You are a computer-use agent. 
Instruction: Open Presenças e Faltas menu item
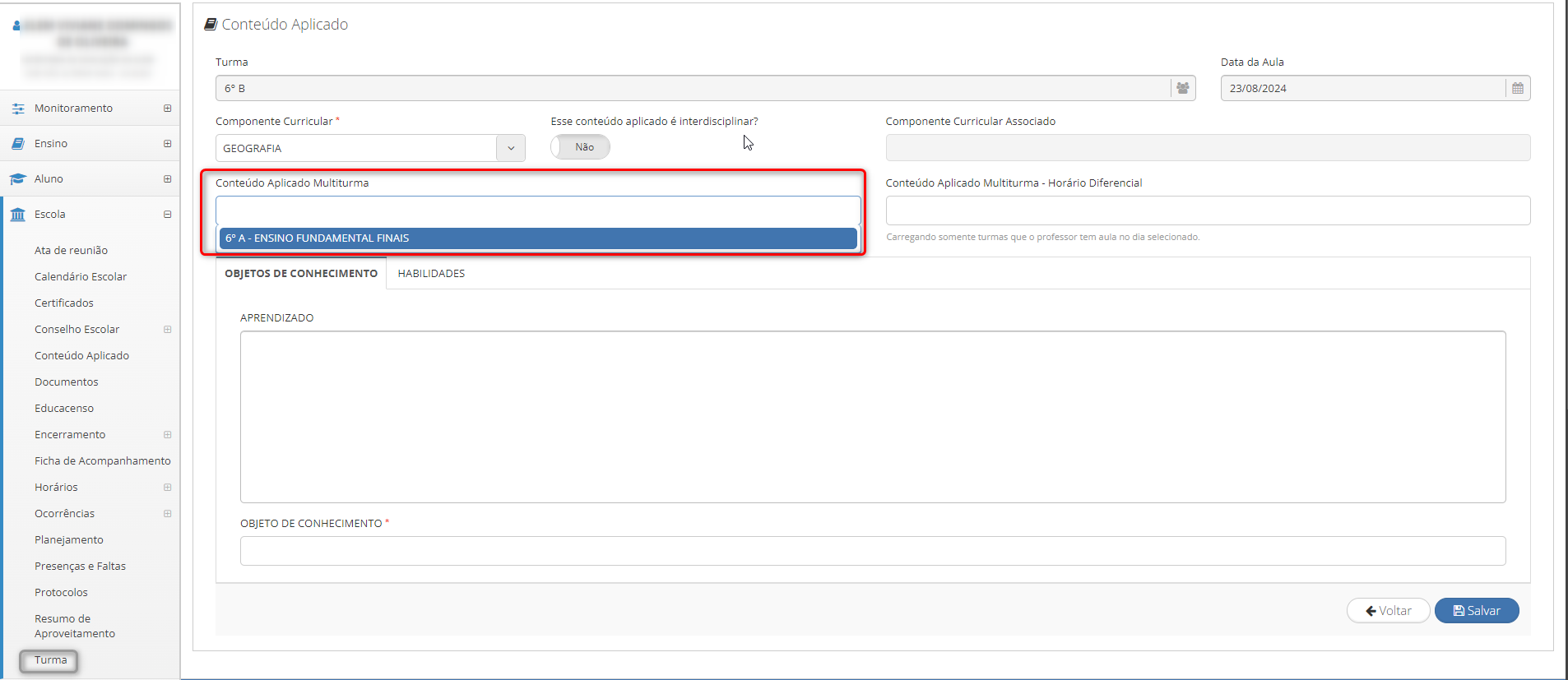(80, 567)
